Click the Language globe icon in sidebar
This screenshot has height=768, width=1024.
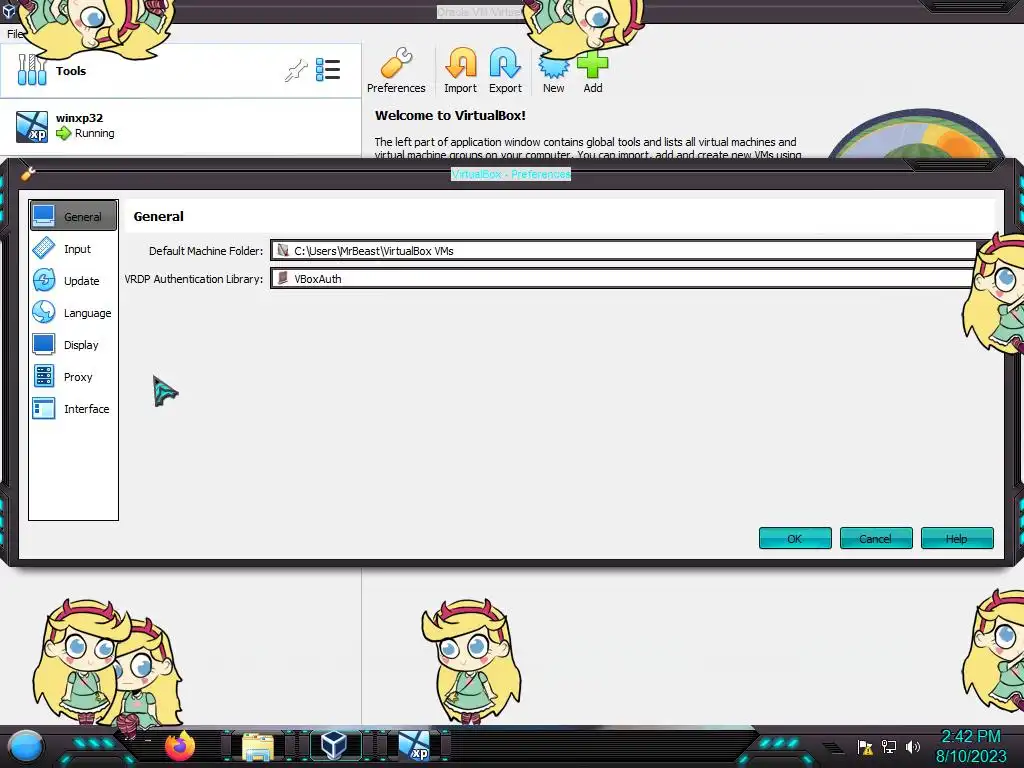coord(44,312)
